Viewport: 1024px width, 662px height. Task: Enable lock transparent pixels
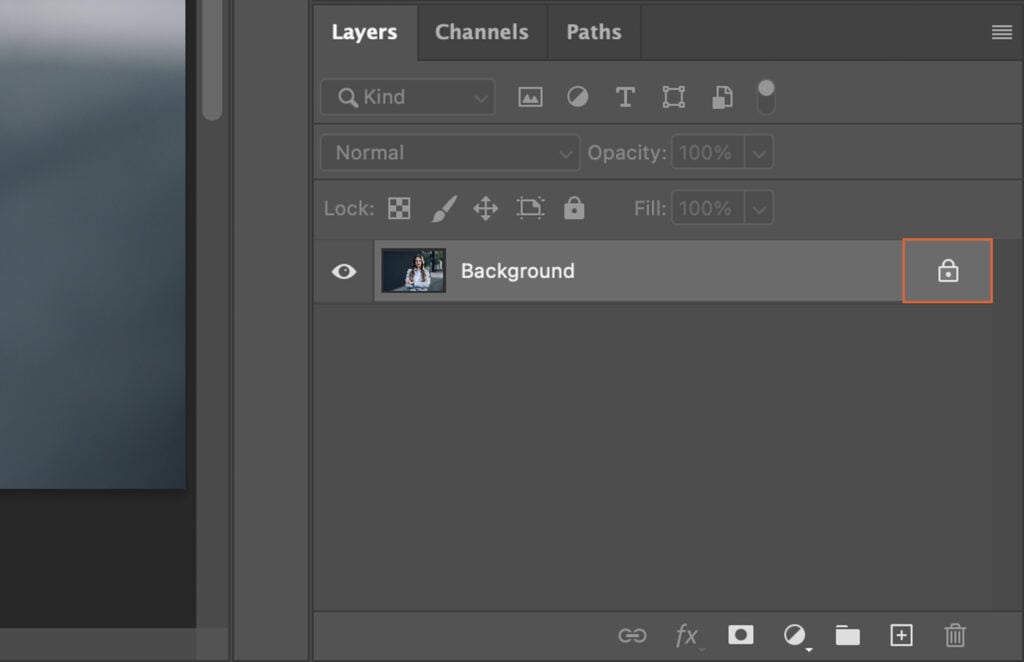click(399, 208)
